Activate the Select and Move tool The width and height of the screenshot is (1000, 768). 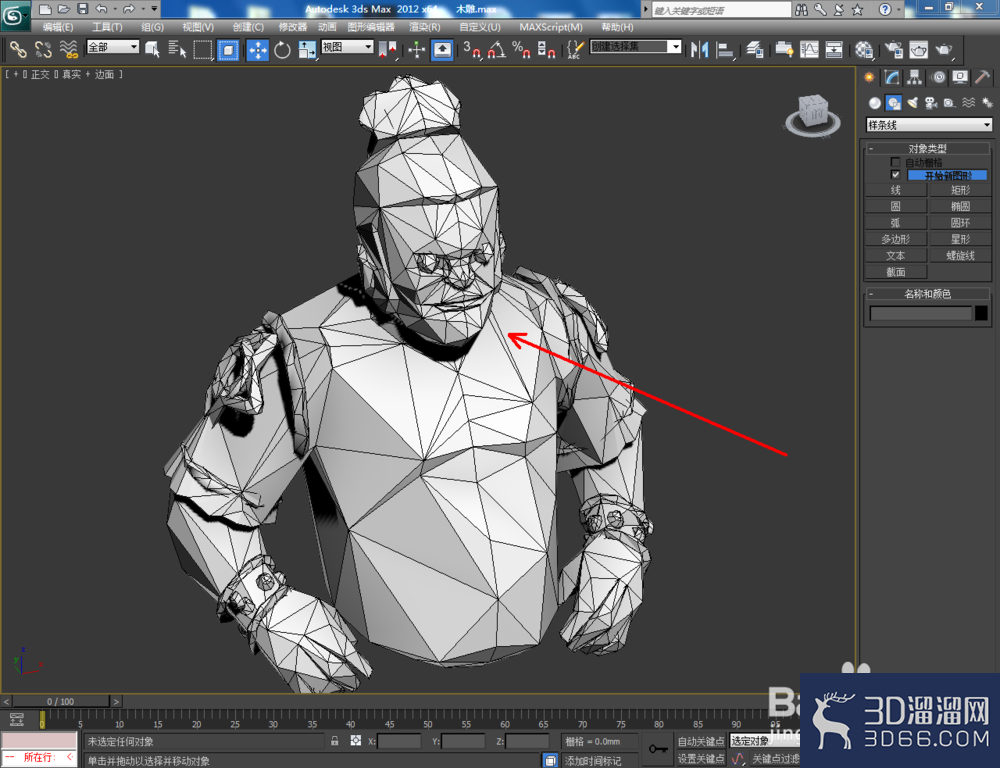click(258, 49)
